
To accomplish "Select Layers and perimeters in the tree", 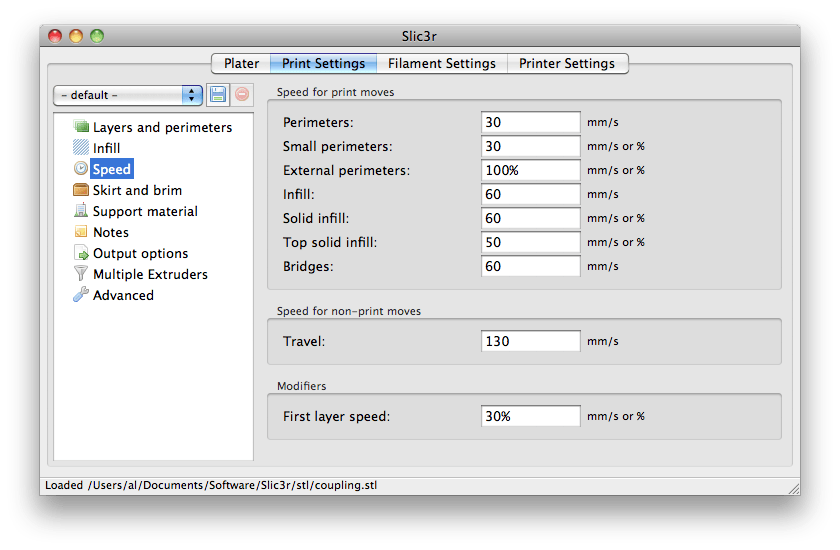I will (162, 127).
